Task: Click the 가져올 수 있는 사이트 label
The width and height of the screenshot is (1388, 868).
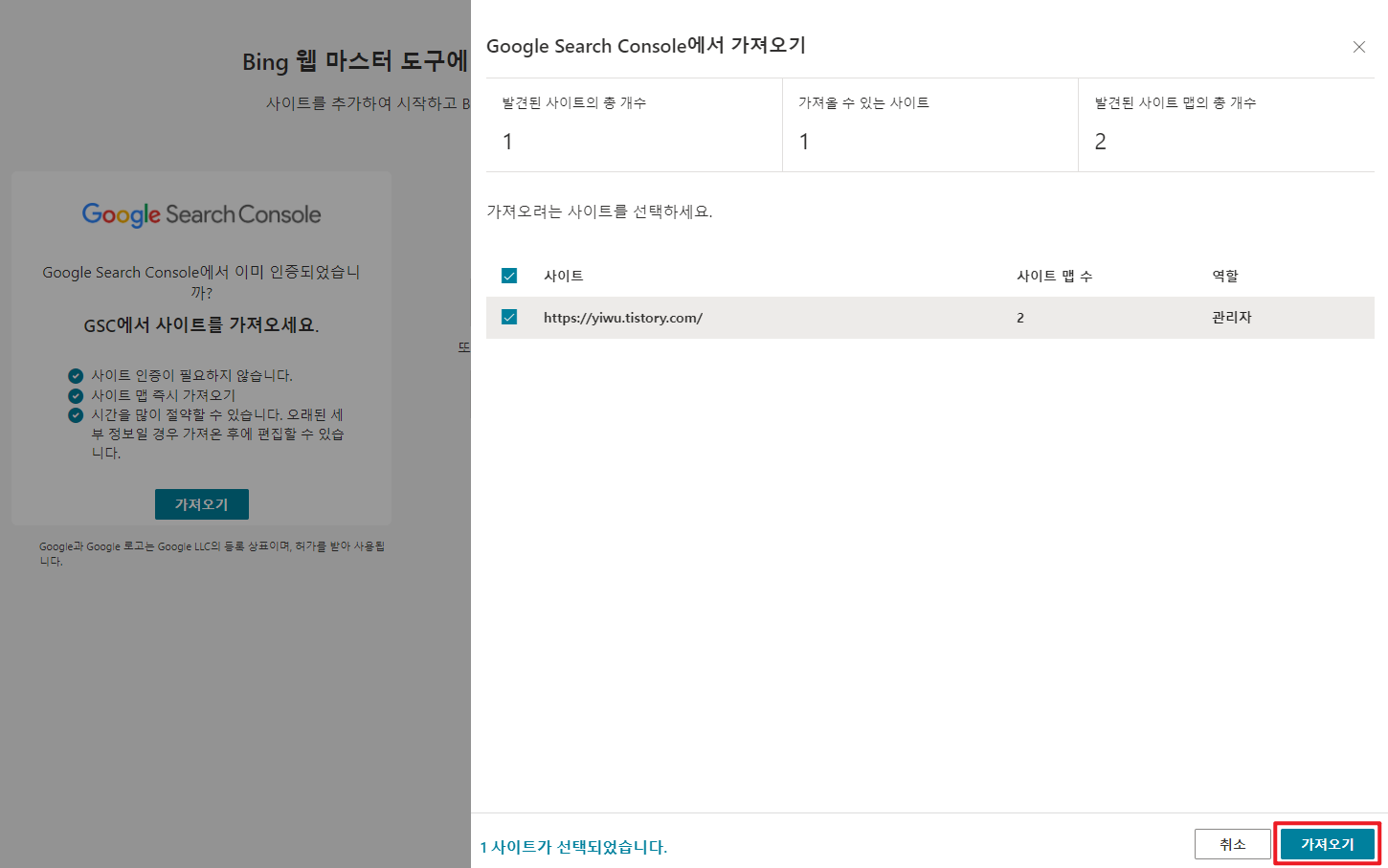Action: (x=863, y=102)
